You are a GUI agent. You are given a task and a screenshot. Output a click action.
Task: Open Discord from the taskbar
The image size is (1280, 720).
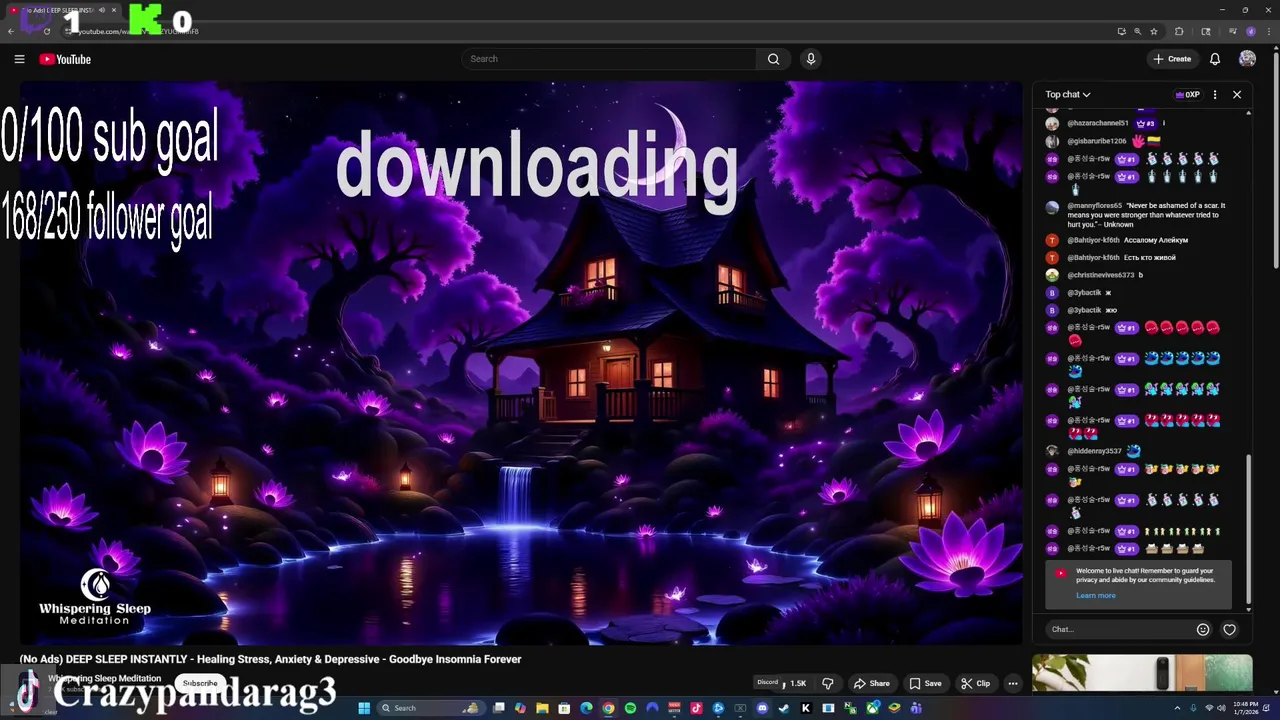click(x=762, y=708)
